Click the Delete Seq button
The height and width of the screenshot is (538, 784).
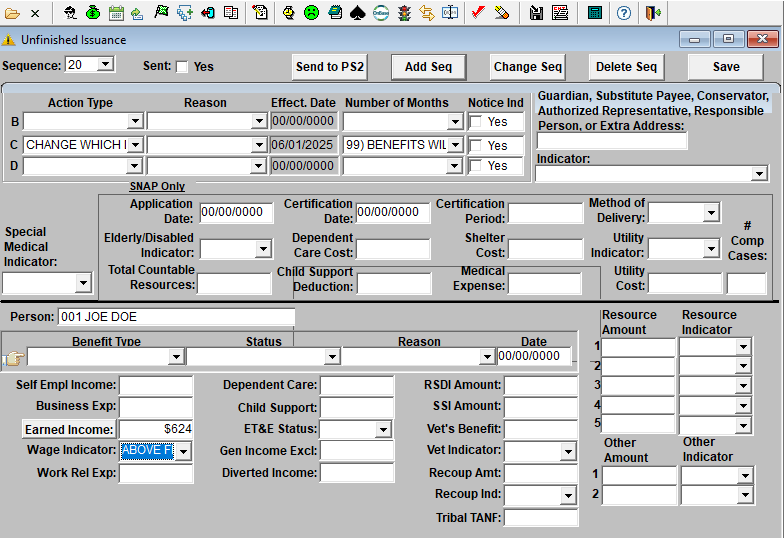(x=626, y=67)
